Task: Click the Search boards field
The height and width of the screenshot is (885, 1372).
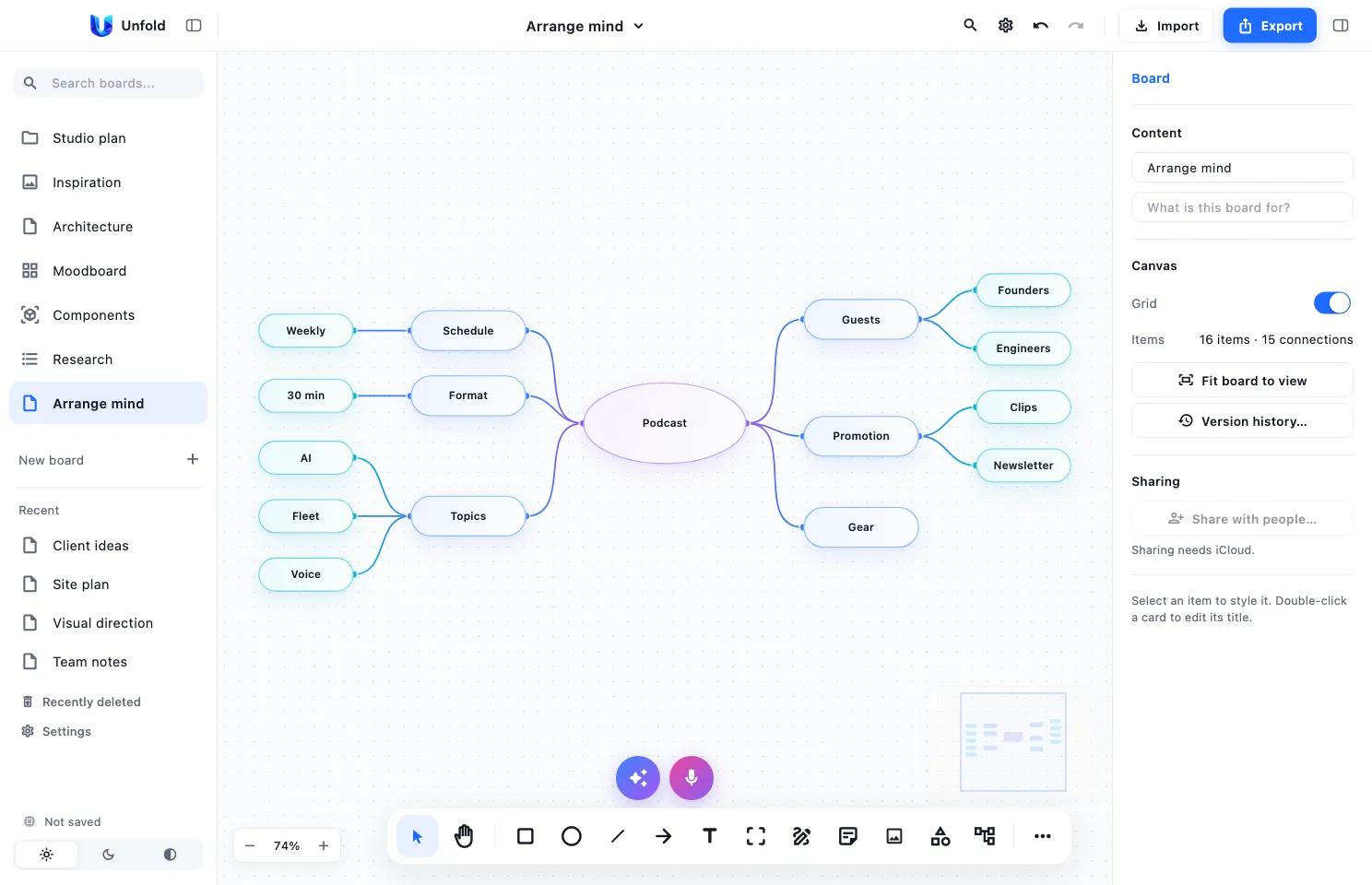Action: pos(109,83)
